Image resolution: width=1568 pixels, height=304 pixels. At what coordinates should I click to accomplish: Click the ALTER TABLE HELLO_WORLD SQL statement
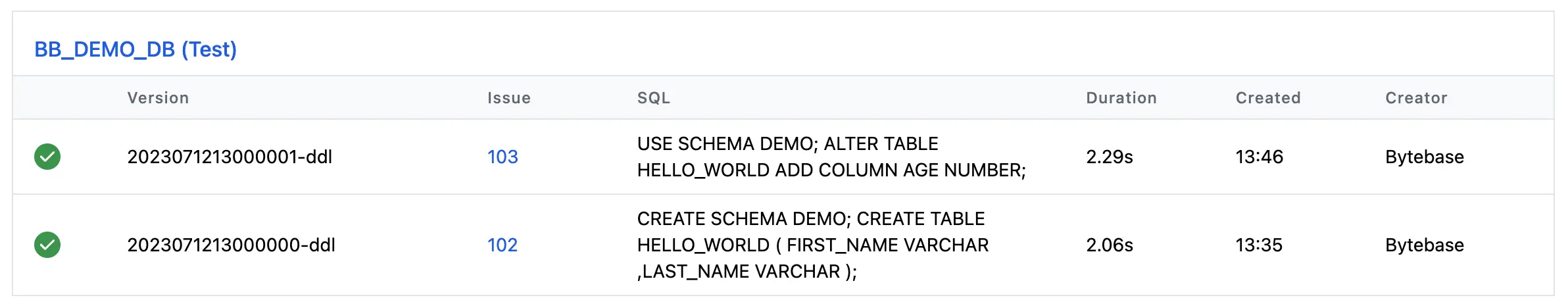[x=831, y=157]
